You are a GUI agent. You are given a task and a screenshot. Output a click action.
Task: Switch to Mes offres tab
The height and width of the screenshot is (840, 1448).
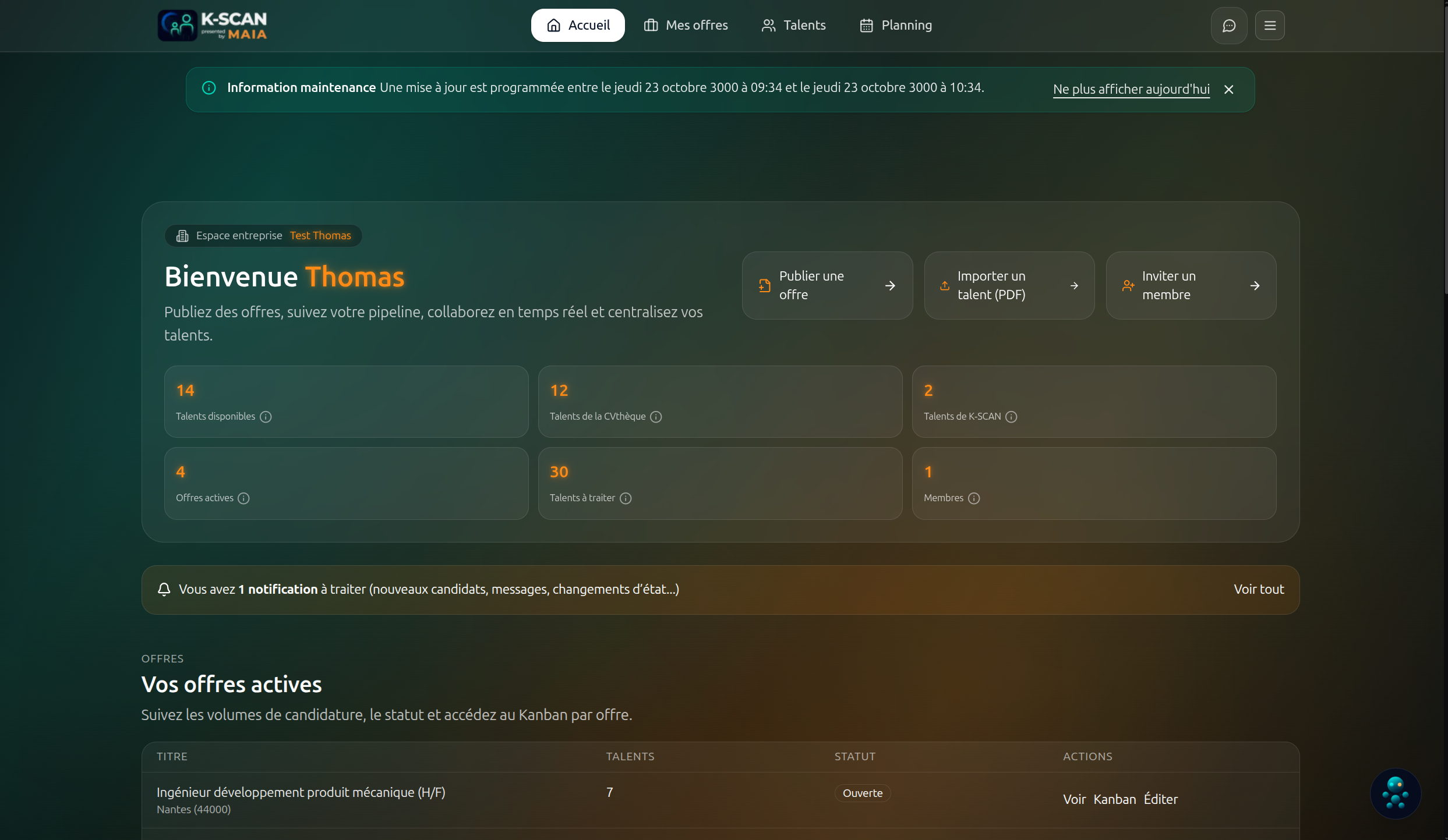(x=686, y=26)
